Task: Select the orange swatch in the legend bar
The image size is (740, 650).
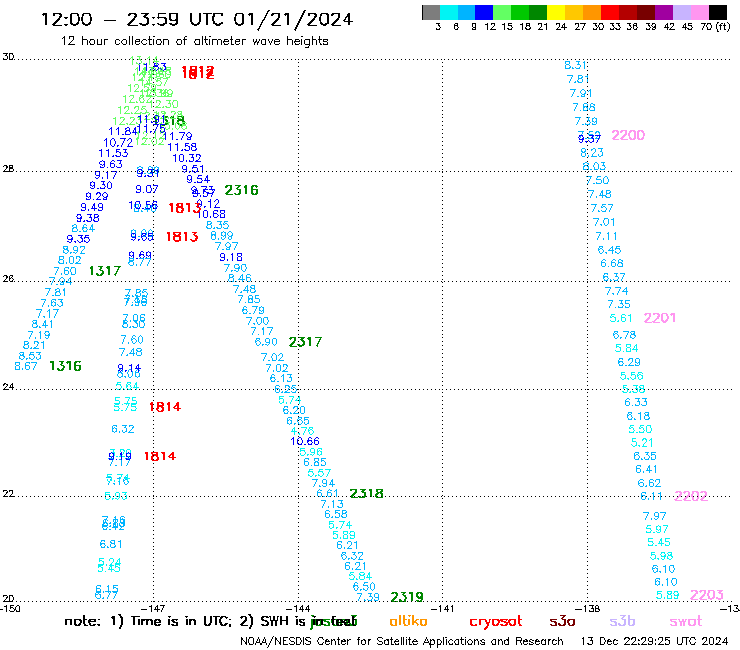Action: tap(592, 12)
